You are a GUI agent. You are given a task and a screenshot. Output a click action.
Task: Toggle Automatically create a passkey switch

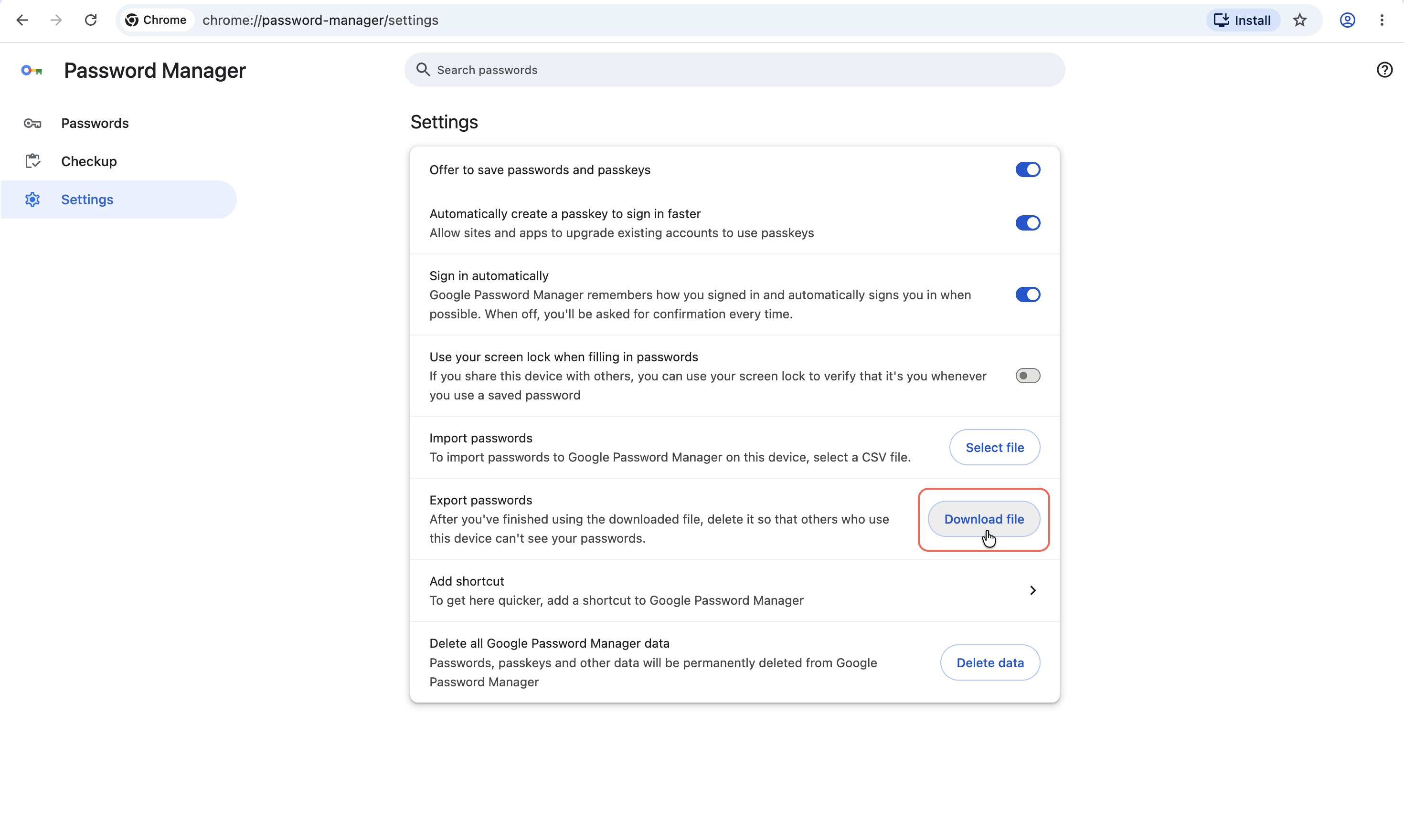[1027, 223]
